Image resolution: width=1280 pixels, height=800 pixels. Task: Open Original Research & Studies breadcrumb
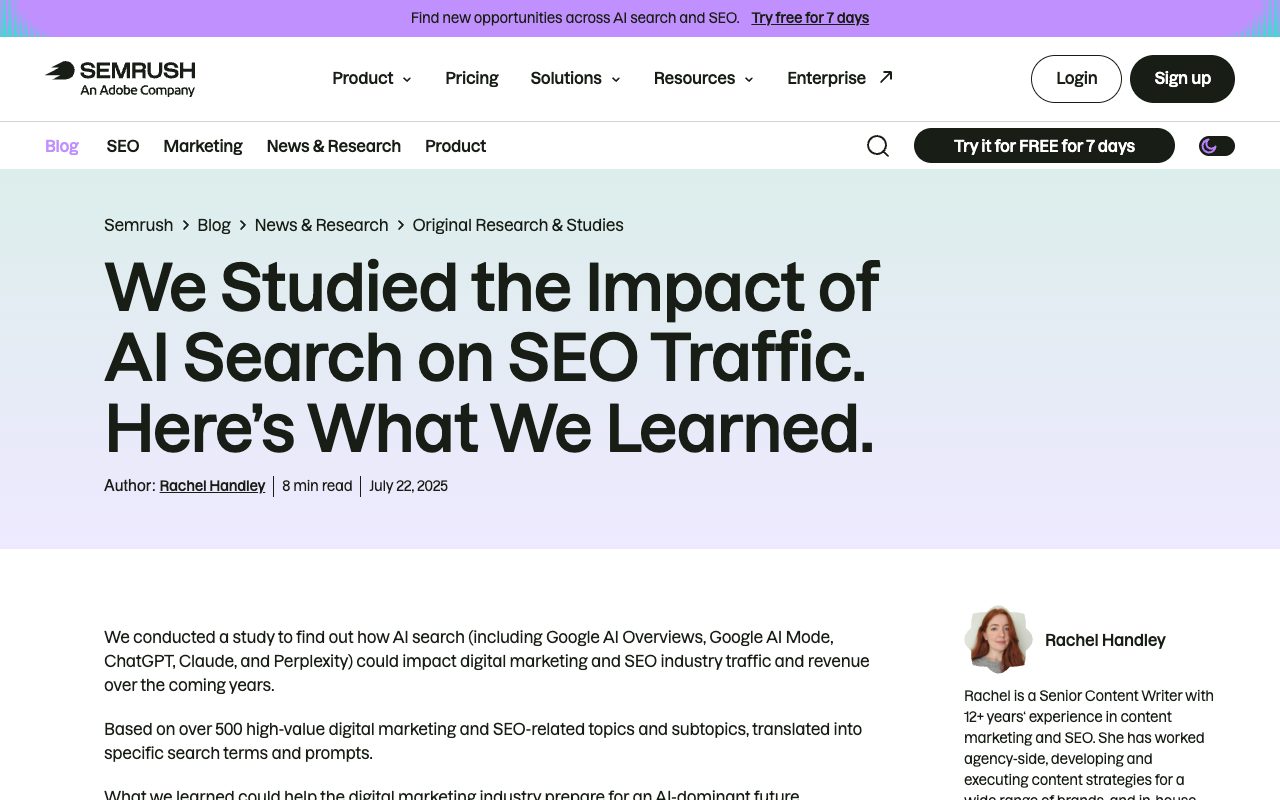click(x=518, y=225)
